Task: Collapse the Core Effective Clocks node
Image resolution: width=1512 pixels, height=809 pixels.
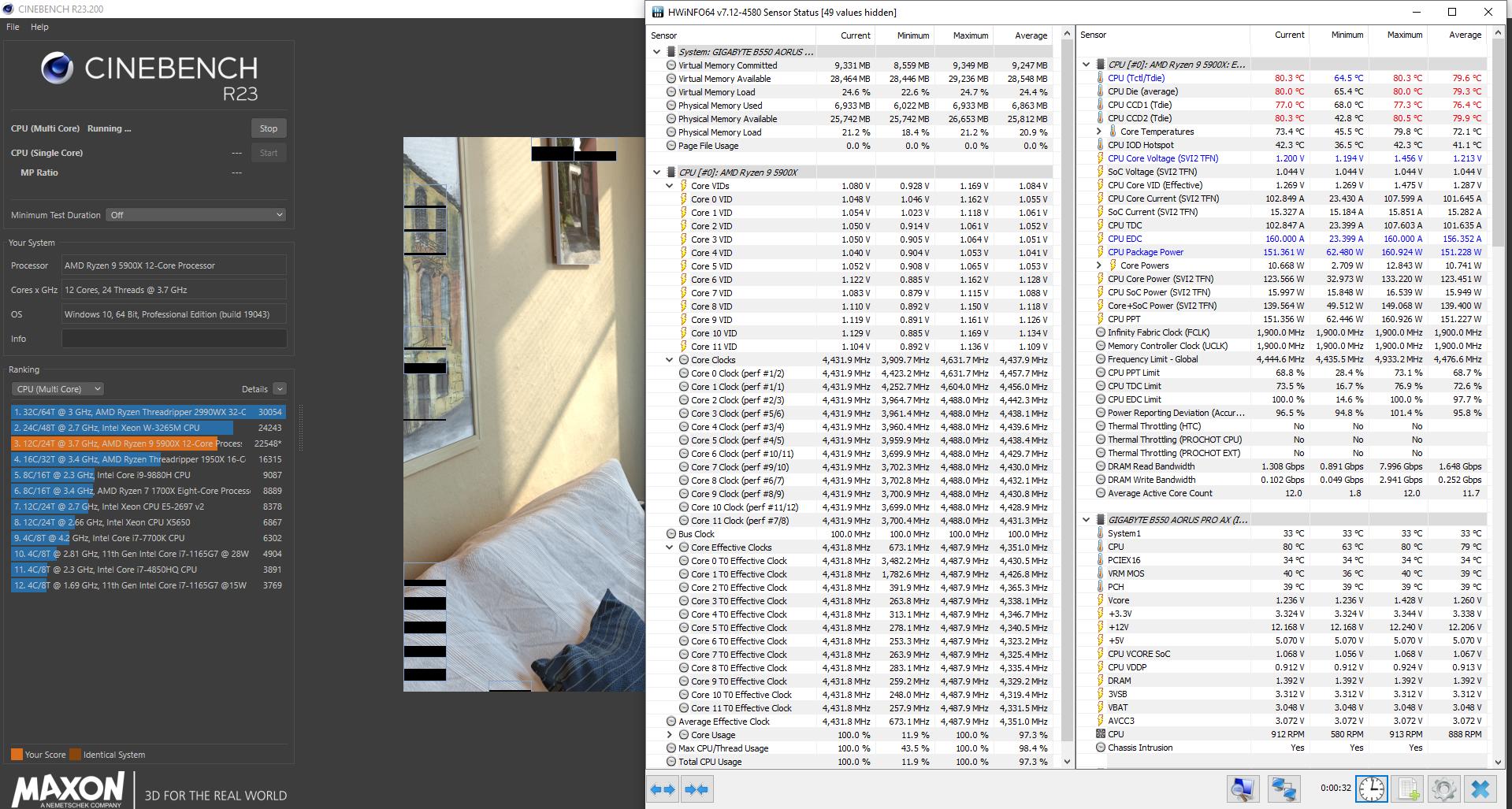Action: click(670, 547)
